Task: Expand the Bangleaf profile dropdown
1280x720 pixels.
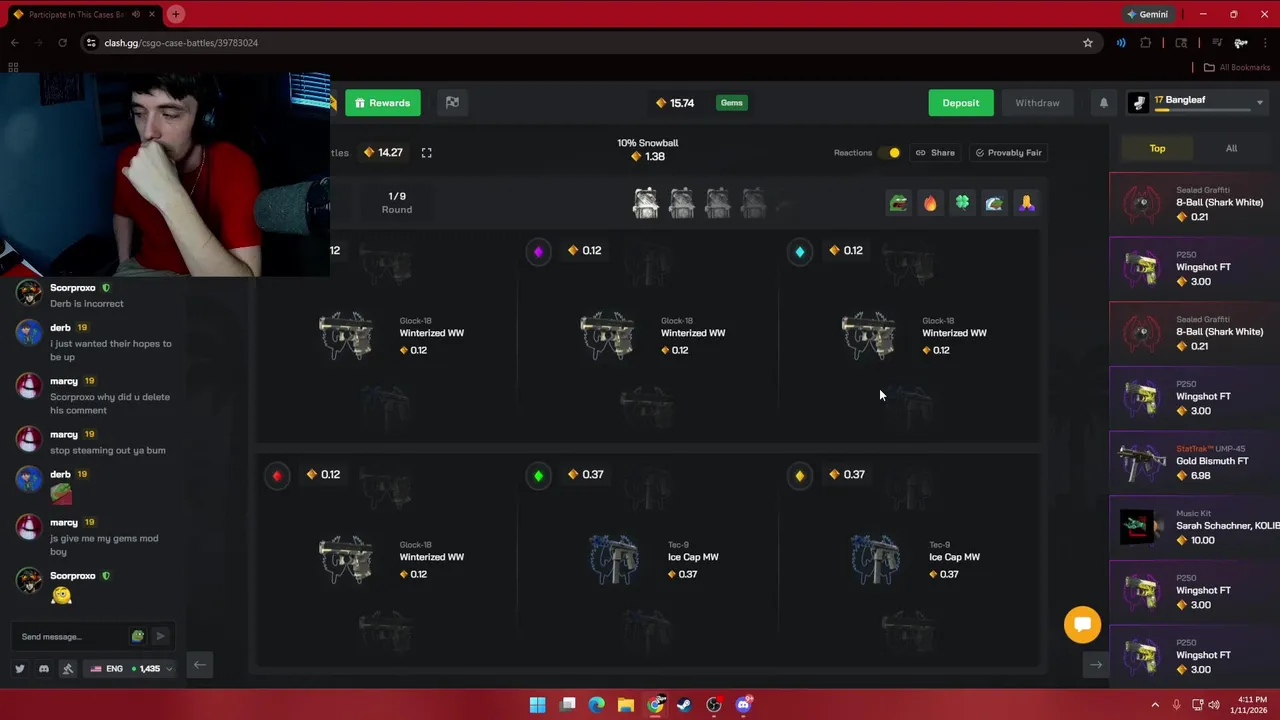Action: click(x=1259, y=102)
